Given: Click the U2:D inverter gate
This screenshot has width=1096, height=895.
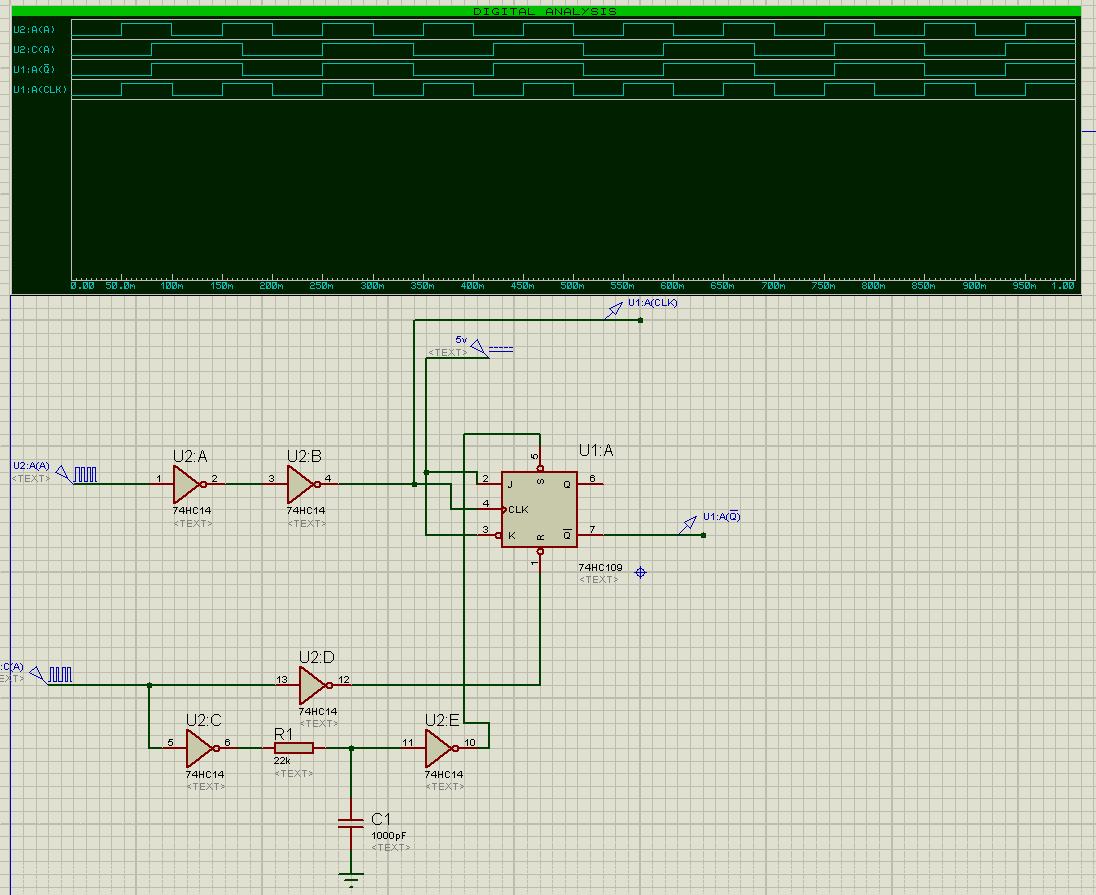Looking at the screenshot, I should tap(313, 685).
